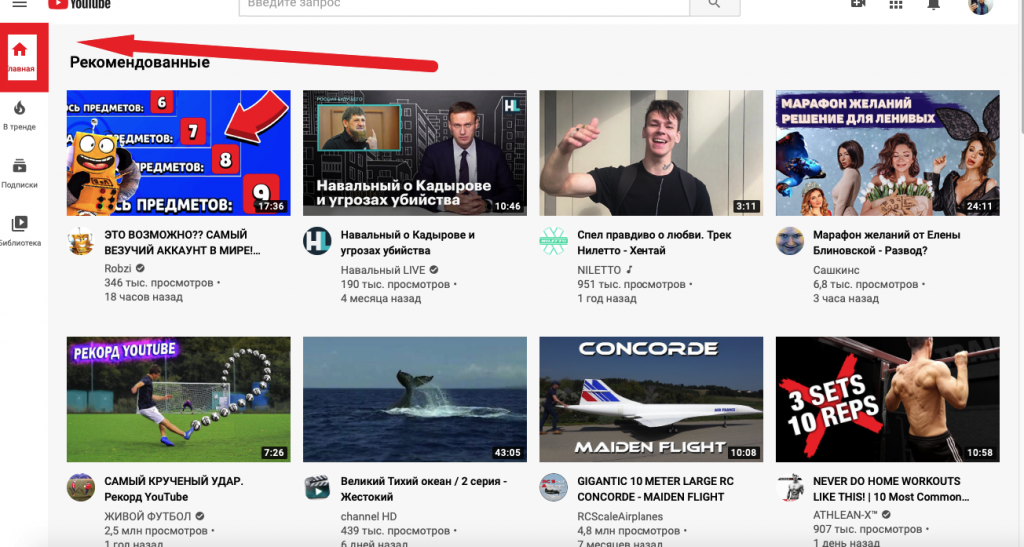The height and width of the screenshot is (547, 1024).
Task: Open the create video camera icon
Action: (858, 4)
